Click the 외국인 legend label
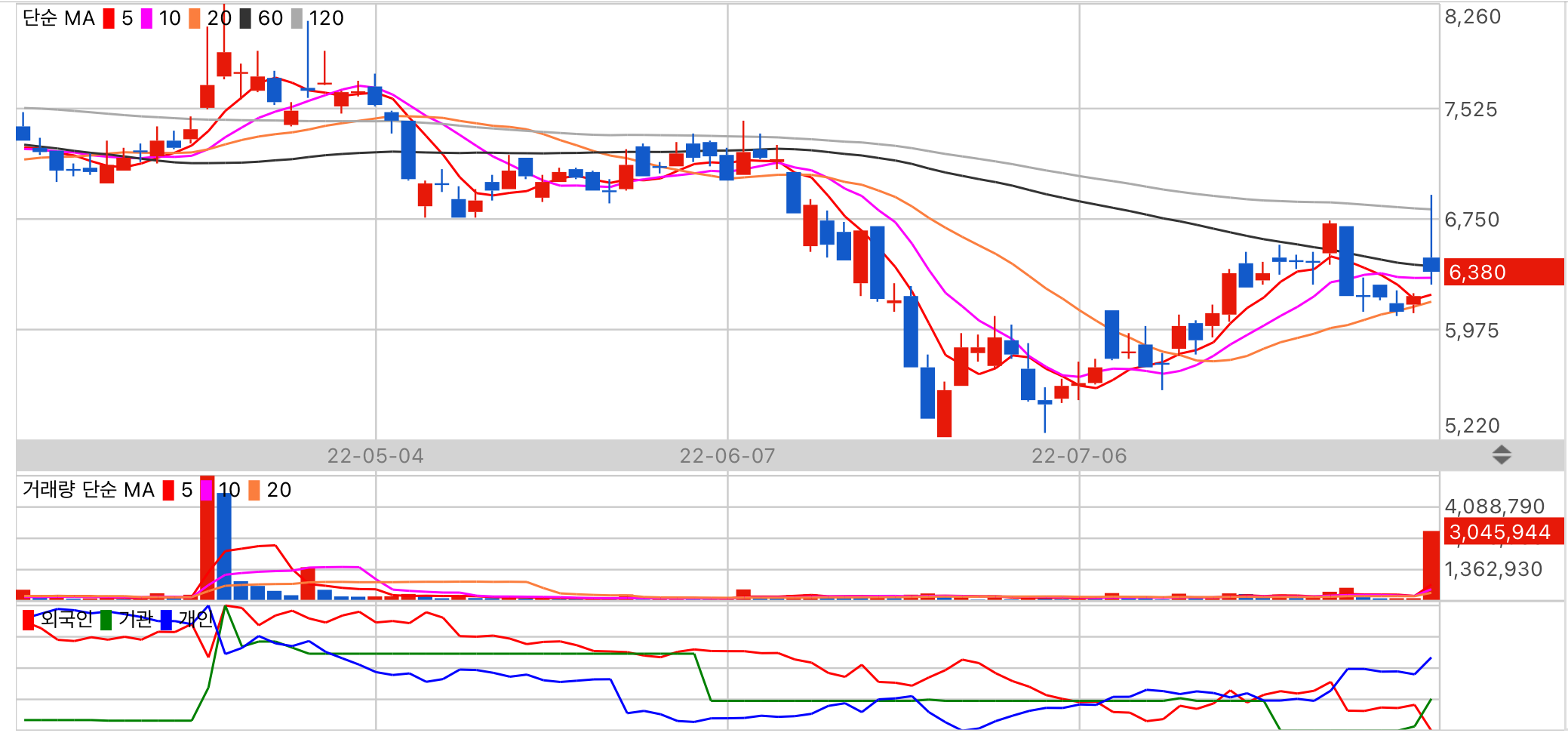Screen dimensions: 1568x739 coord(66,620)
